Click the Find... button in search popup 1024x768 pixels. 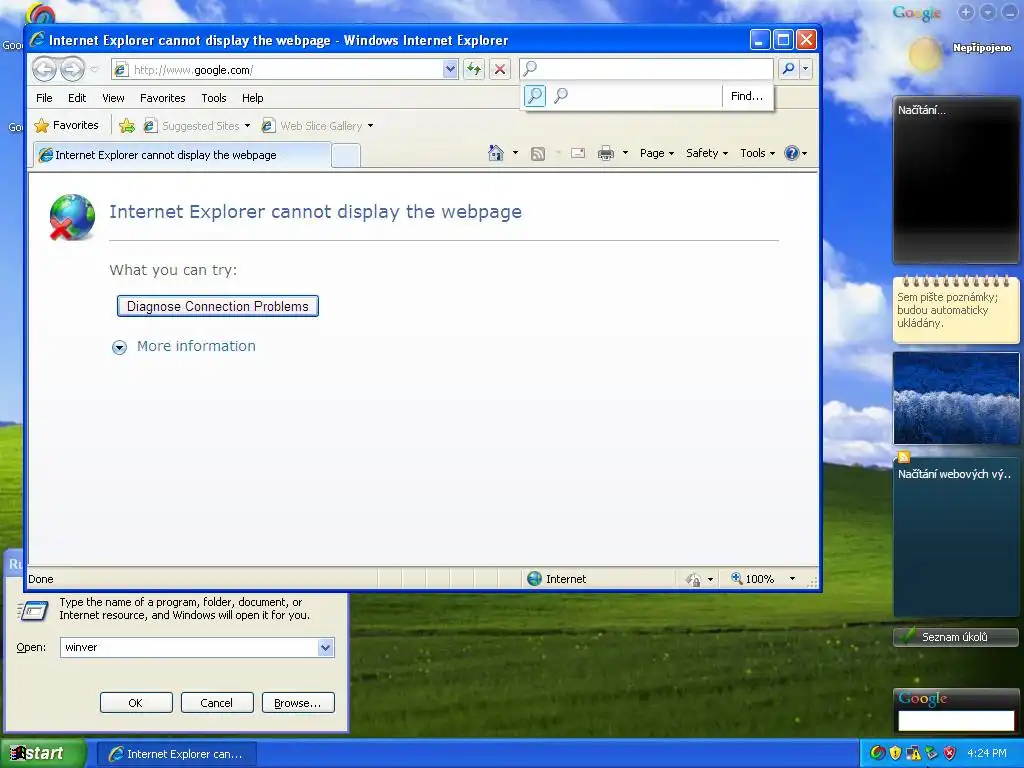click(x=746, y=96)
